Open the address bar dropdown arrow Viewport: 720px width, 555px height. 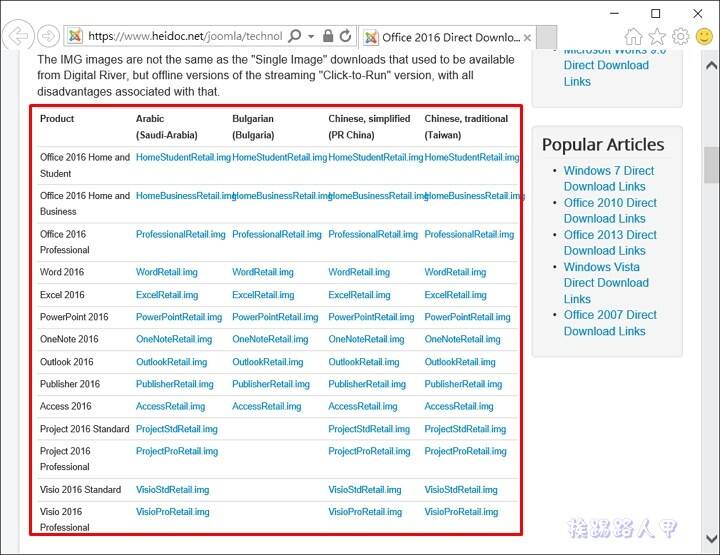[x=311, y=36]
